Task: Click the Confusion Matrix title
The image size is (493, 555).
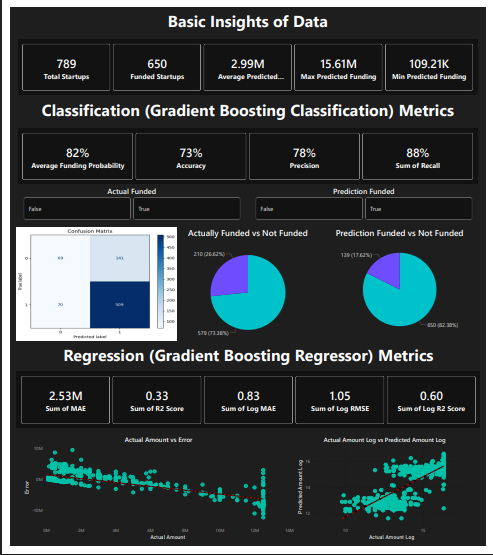Action: (90, 231)
